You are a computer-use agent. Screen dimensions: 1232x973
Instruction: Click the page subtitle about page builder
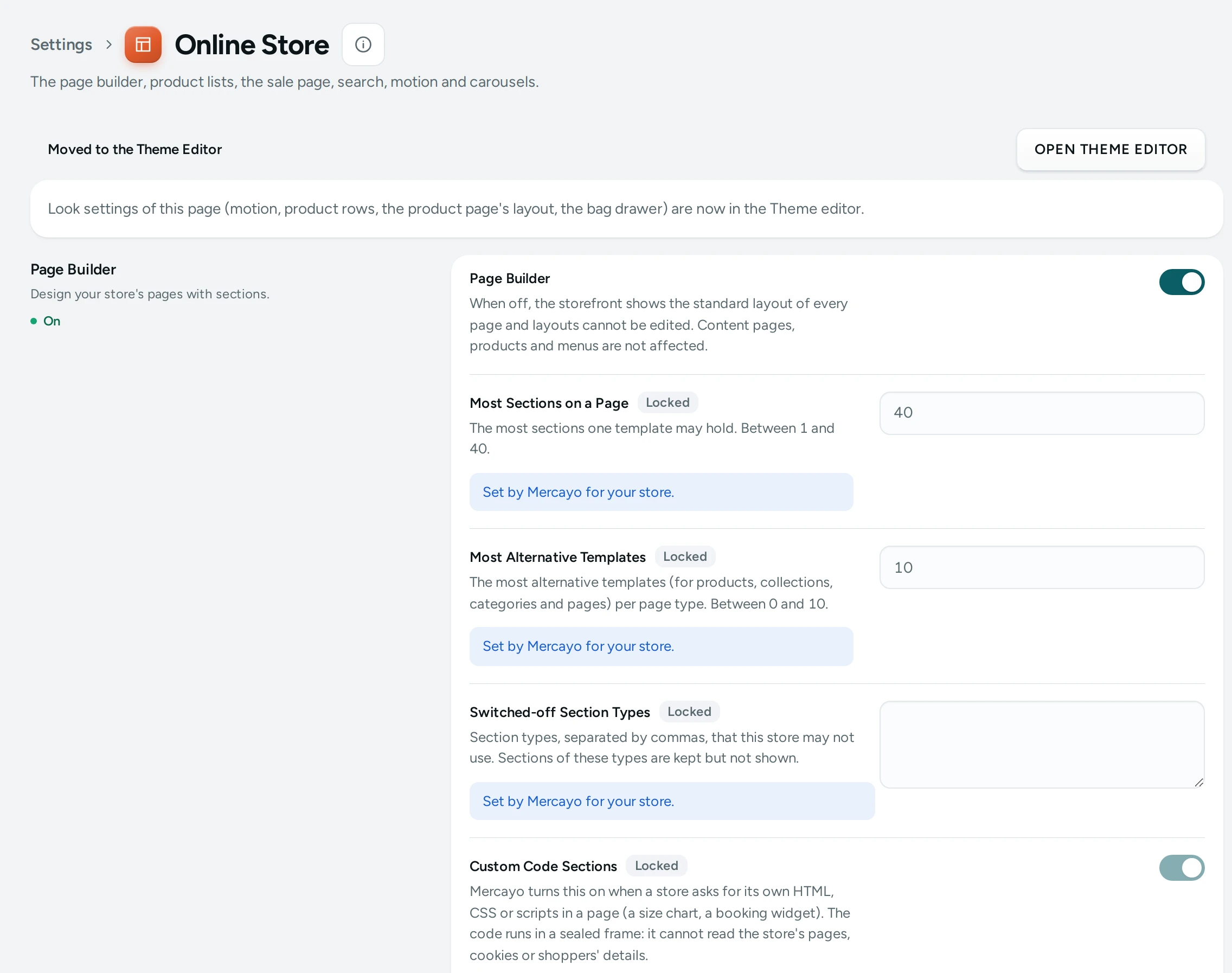coord(284,82)
